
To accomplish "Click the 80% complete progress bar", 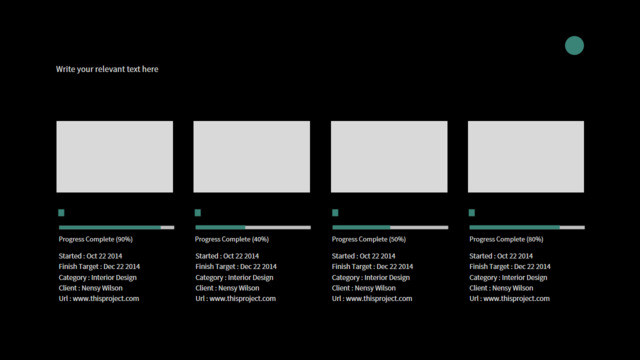I will (527, 227).
